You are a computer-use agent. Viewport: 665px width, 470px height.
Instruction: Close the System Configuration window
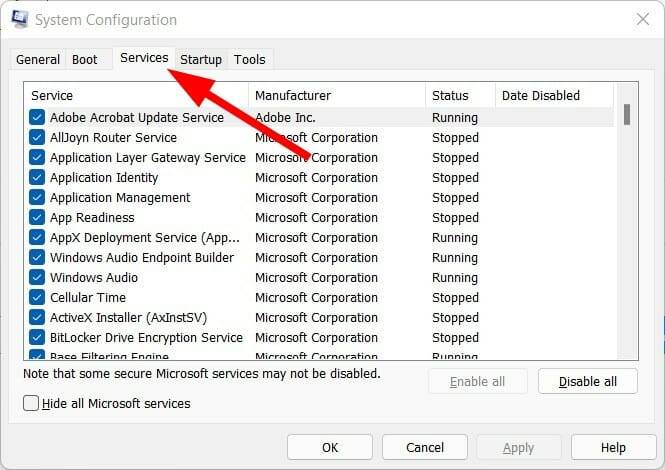(641, 19)
